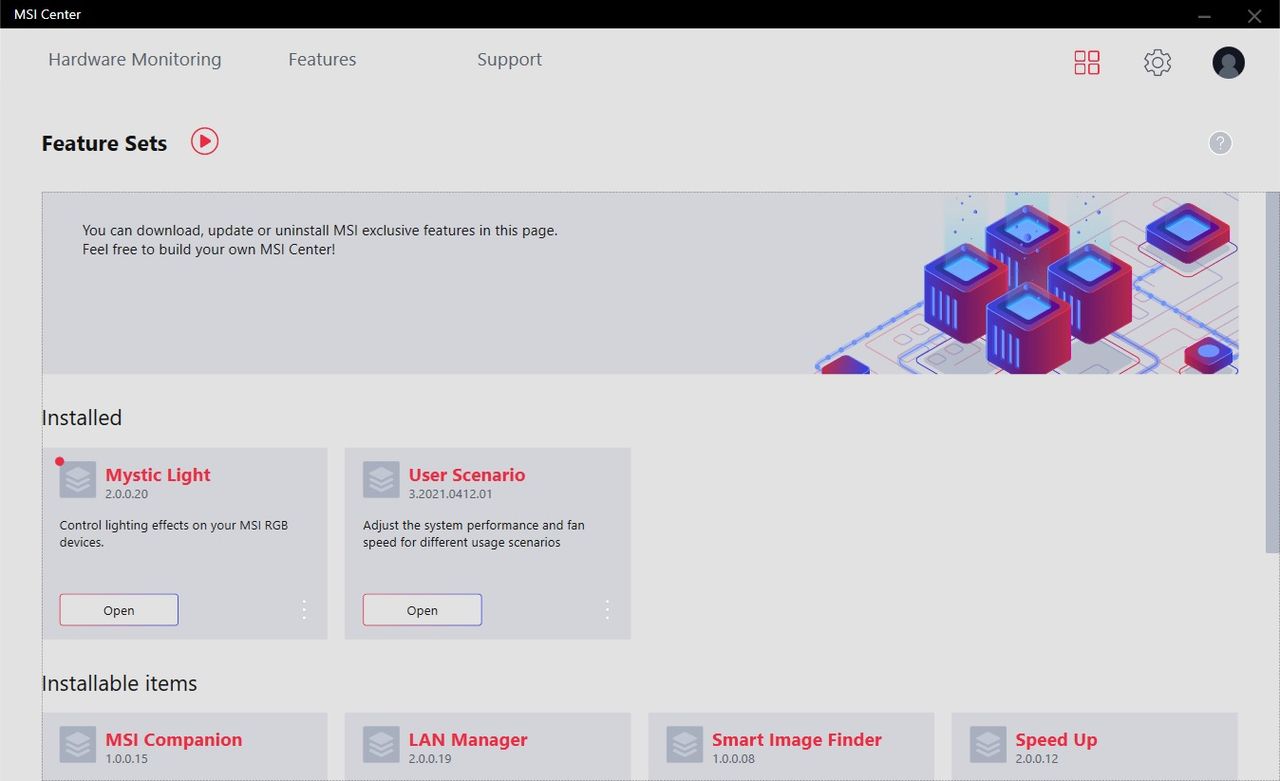
Task: Click the Smart Image Finder feature icon
Action: [685, 745]
